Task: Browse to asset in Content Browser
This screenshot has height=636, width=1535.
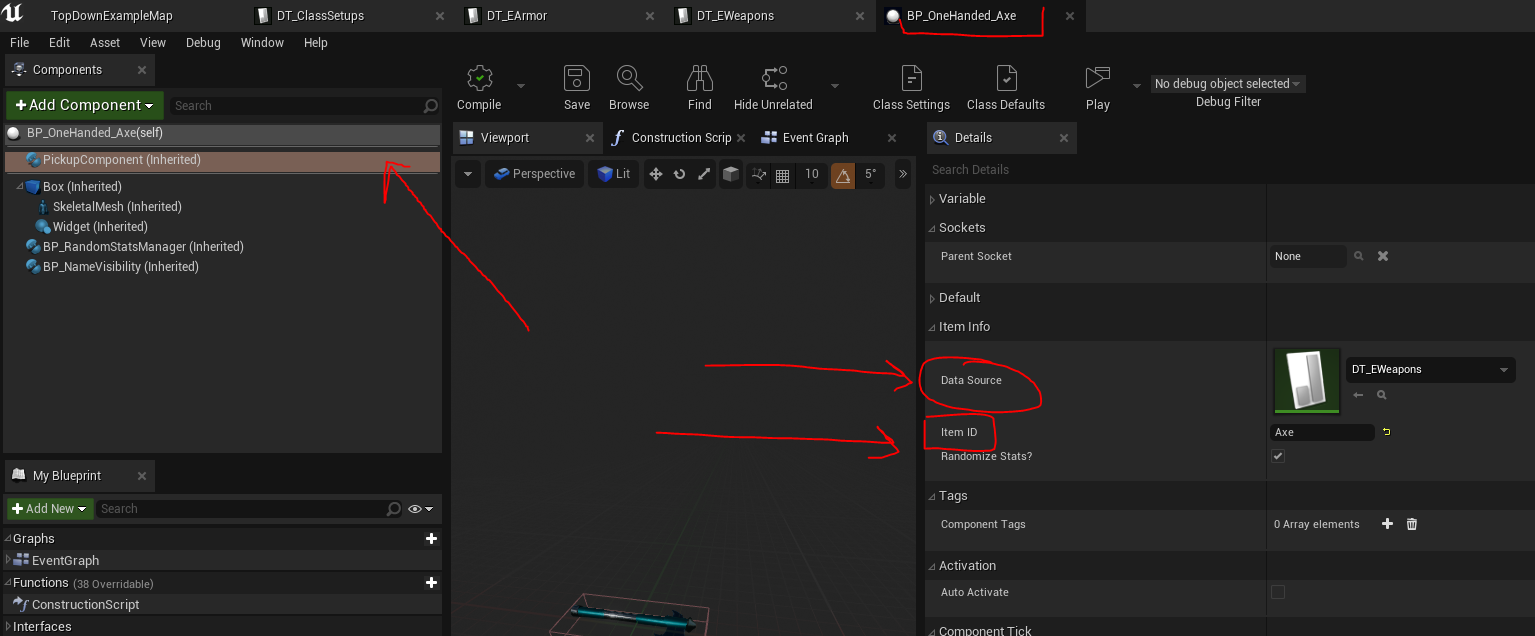Action: tap(629, 87)
